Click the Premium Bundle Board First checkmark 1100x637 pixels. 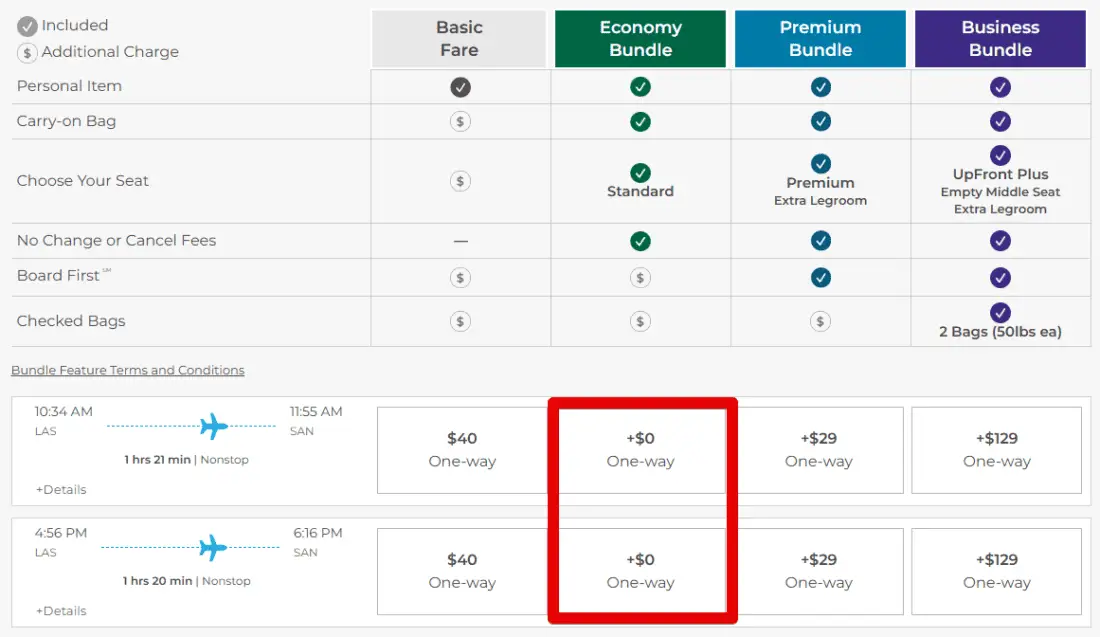coord(820,277)
